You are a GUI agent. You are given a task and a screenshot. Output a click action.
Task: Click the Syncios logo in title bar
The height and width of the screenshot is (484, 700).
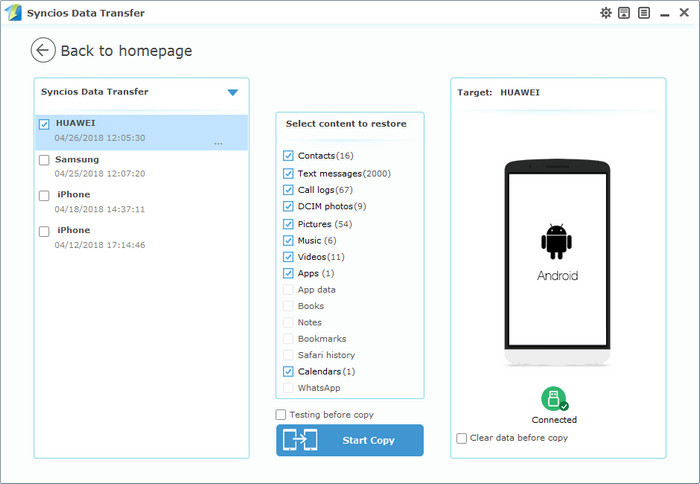click(13, 13)
